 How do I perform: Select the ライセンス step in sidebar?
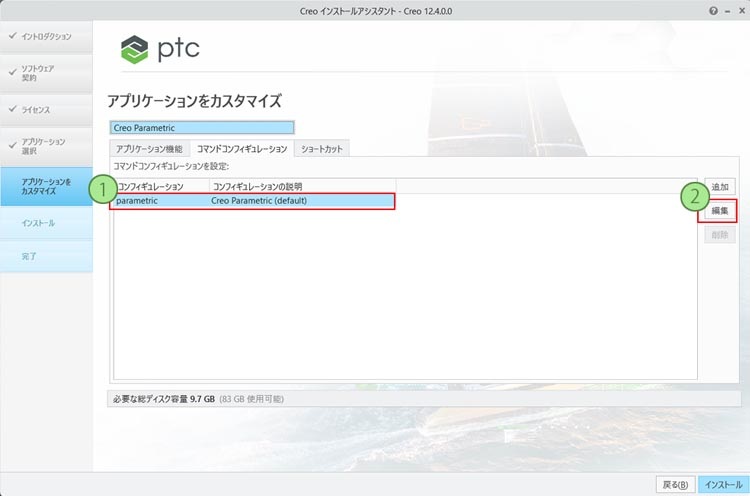pos(46,110)
